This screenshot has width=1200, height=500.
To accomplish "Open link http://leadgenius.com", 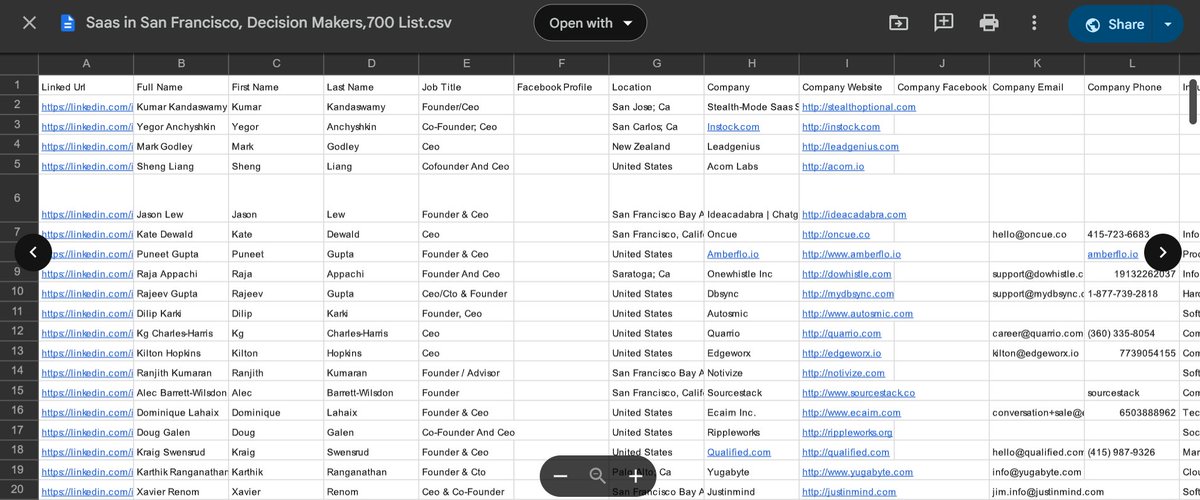I will (x=850, y=147).
